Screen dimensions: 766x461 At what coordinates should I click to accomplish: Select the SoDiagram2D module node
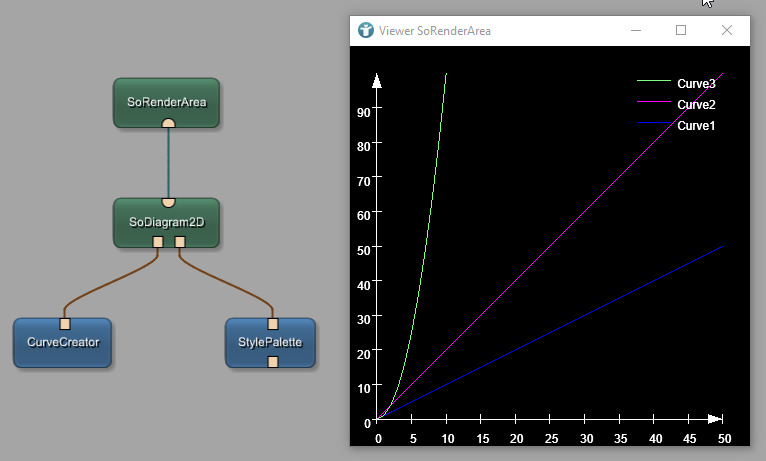(166, 223)
